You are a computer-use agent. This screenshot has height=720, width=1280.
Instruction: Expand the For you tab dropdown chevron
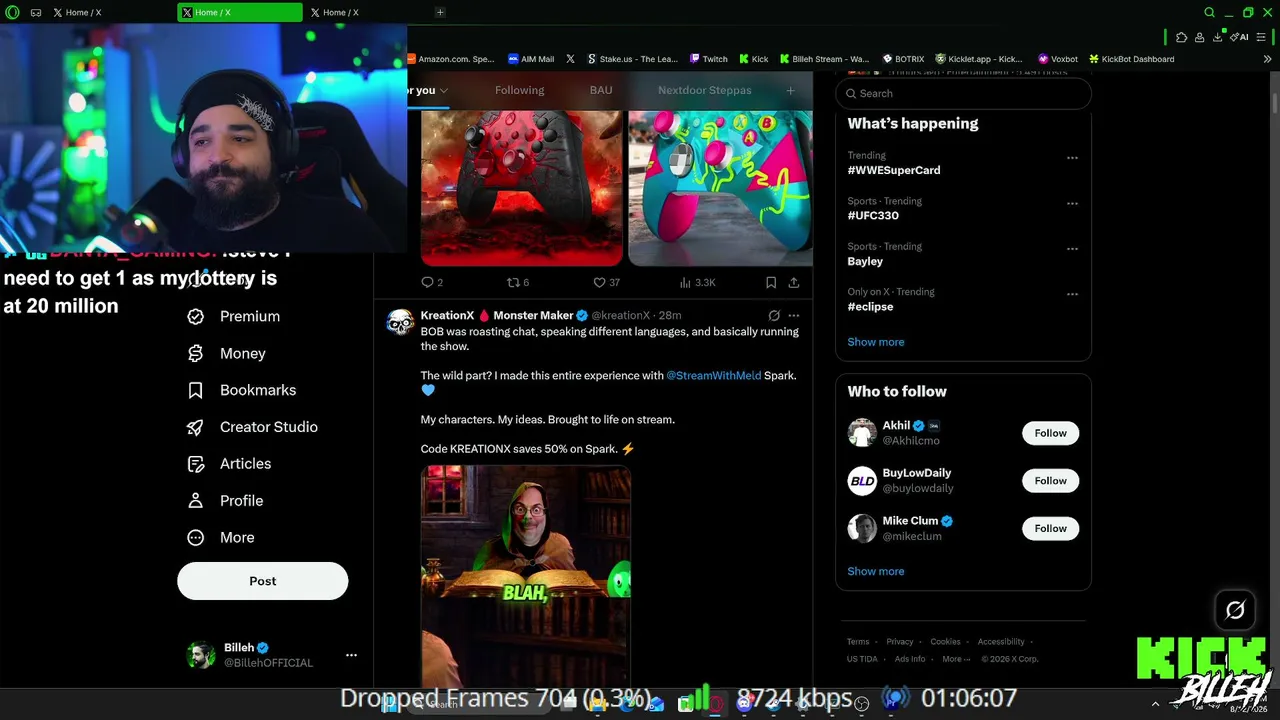pyautogui.click(x=444, y=91)
